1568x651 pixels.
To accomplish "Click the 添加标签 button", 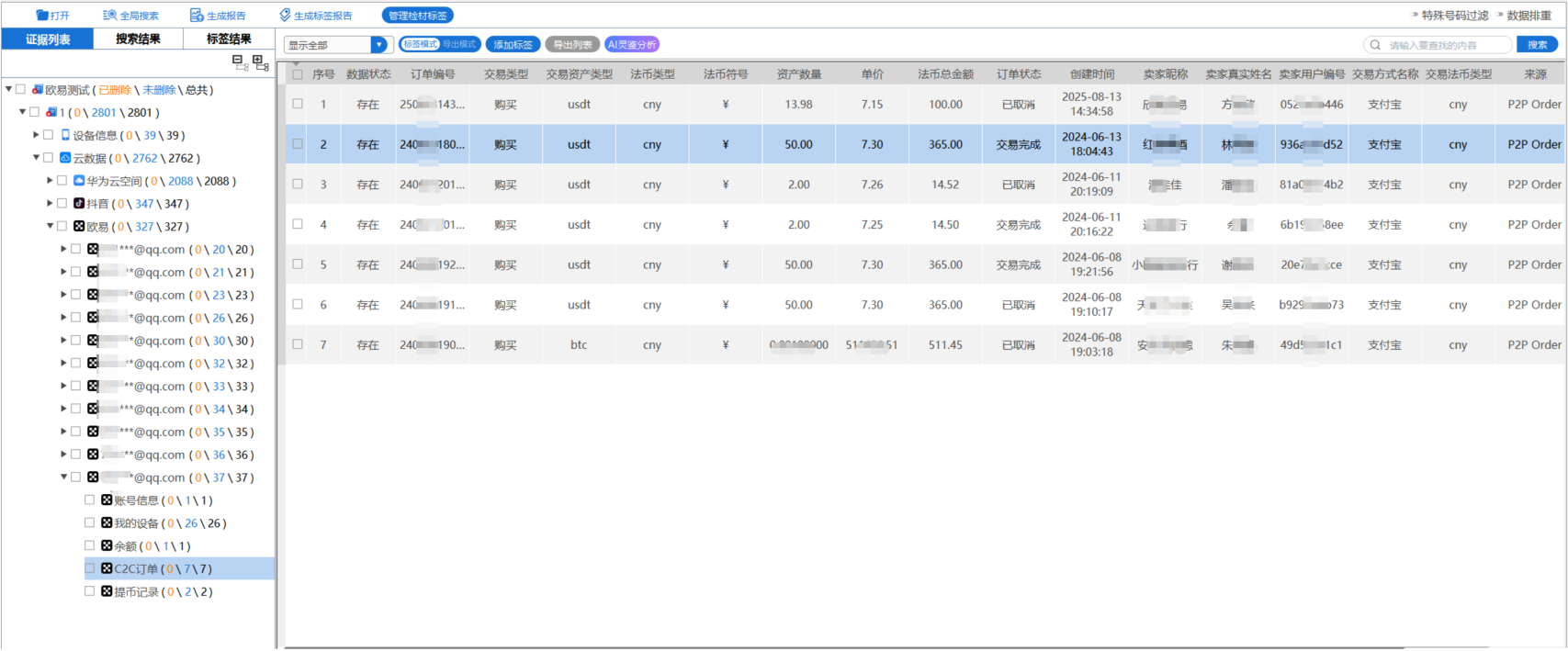I will click(513, 45).
